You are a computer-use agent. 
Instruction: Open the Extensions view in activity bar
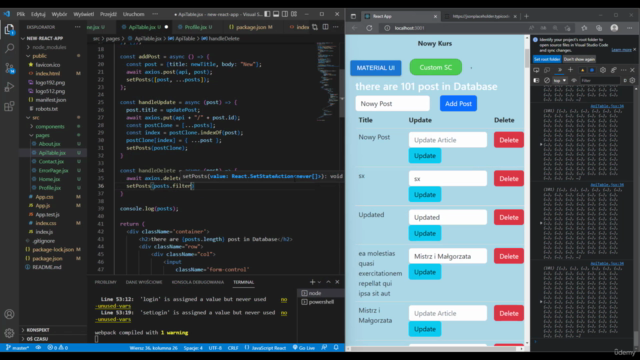[9, 107]
